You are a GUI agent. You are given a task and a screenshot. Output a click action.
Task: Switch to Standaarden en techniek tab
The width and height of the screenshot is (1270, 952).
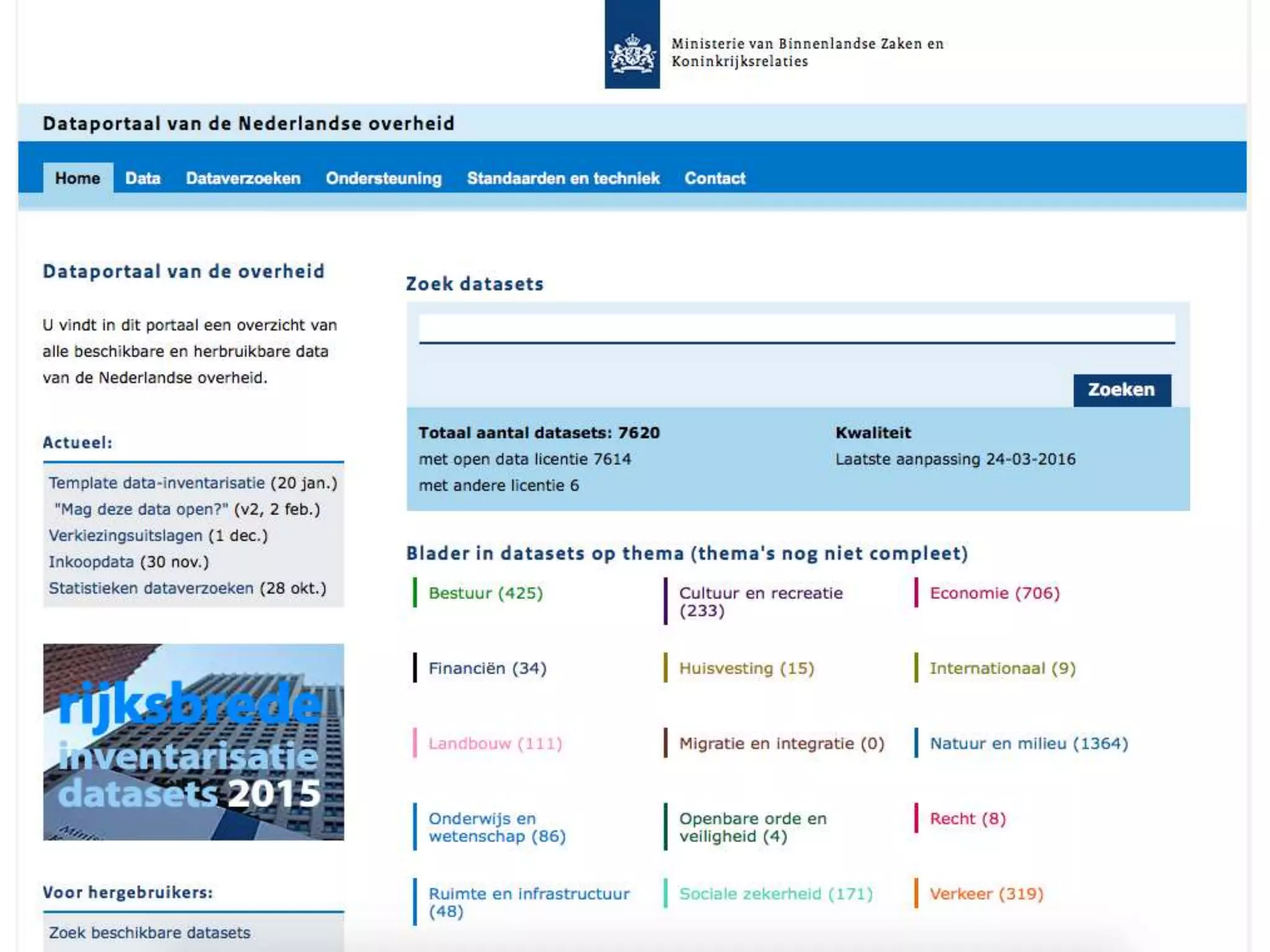(x=562, y=178)
